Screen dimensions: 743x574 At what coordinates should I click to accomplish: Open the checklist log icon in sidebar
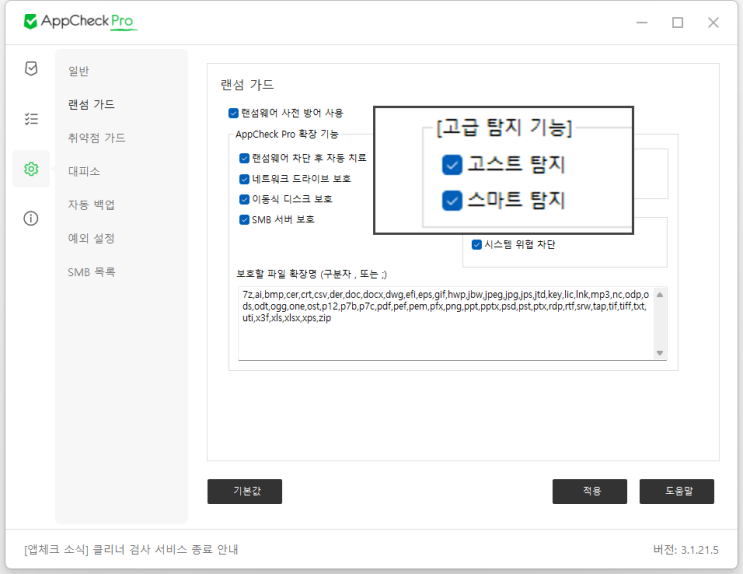click(31, 118)
